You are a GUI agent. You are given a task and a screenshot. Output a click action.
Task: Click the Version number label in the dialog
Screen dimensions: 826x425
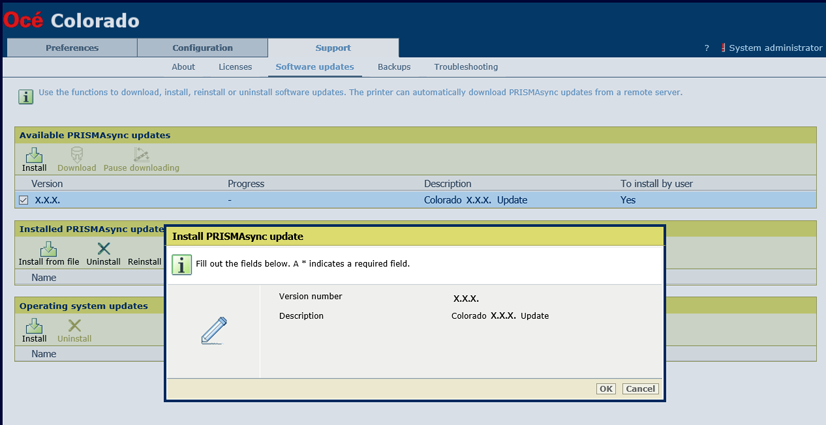coord(310,296)
